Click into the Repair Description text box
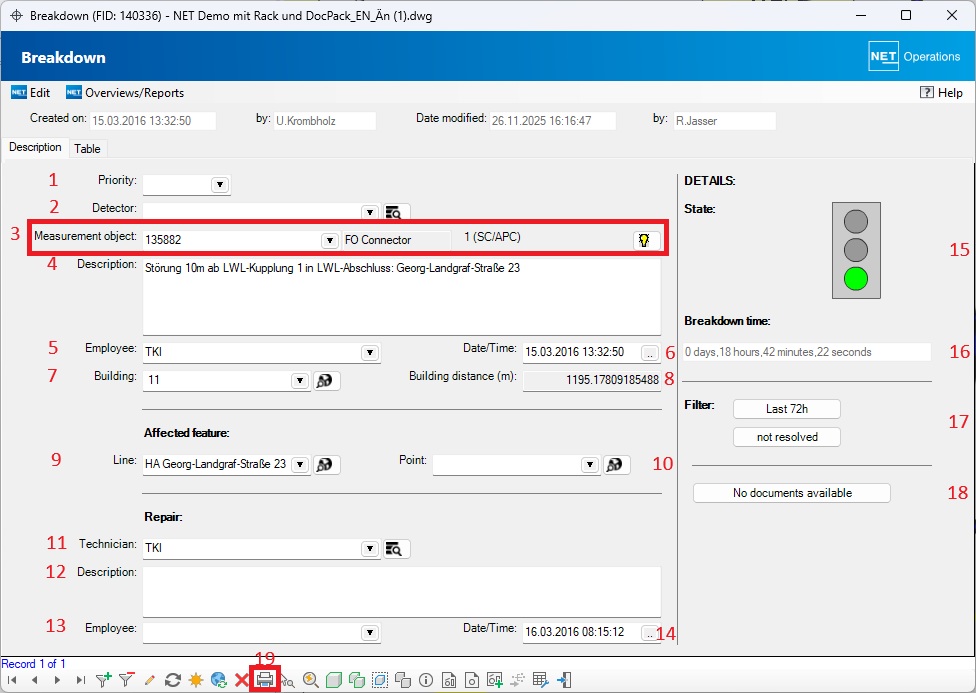 point(401,592)
